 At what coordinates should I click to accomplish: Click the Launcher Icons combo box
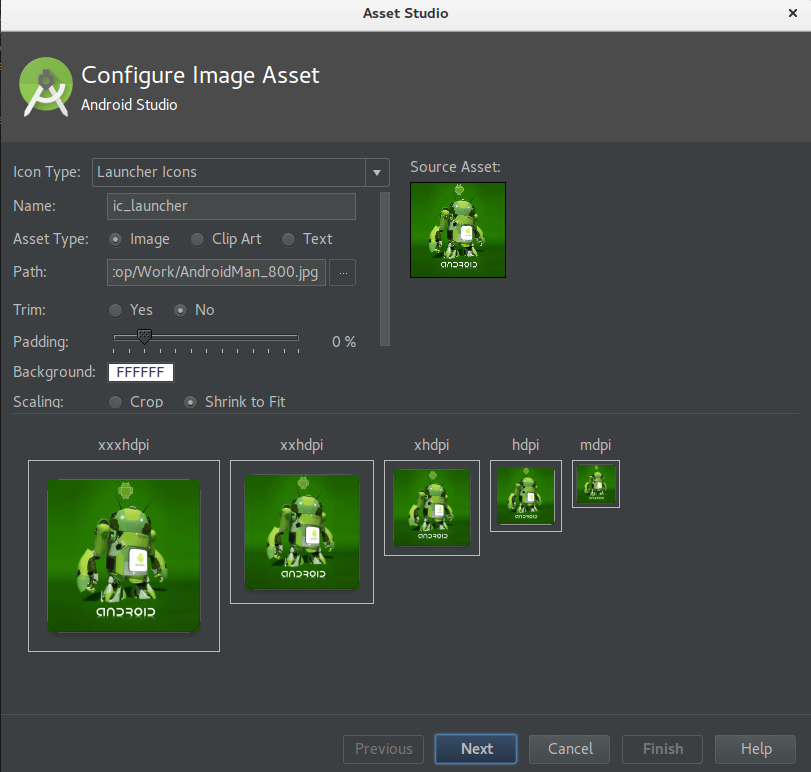click(x=241, y=172)
